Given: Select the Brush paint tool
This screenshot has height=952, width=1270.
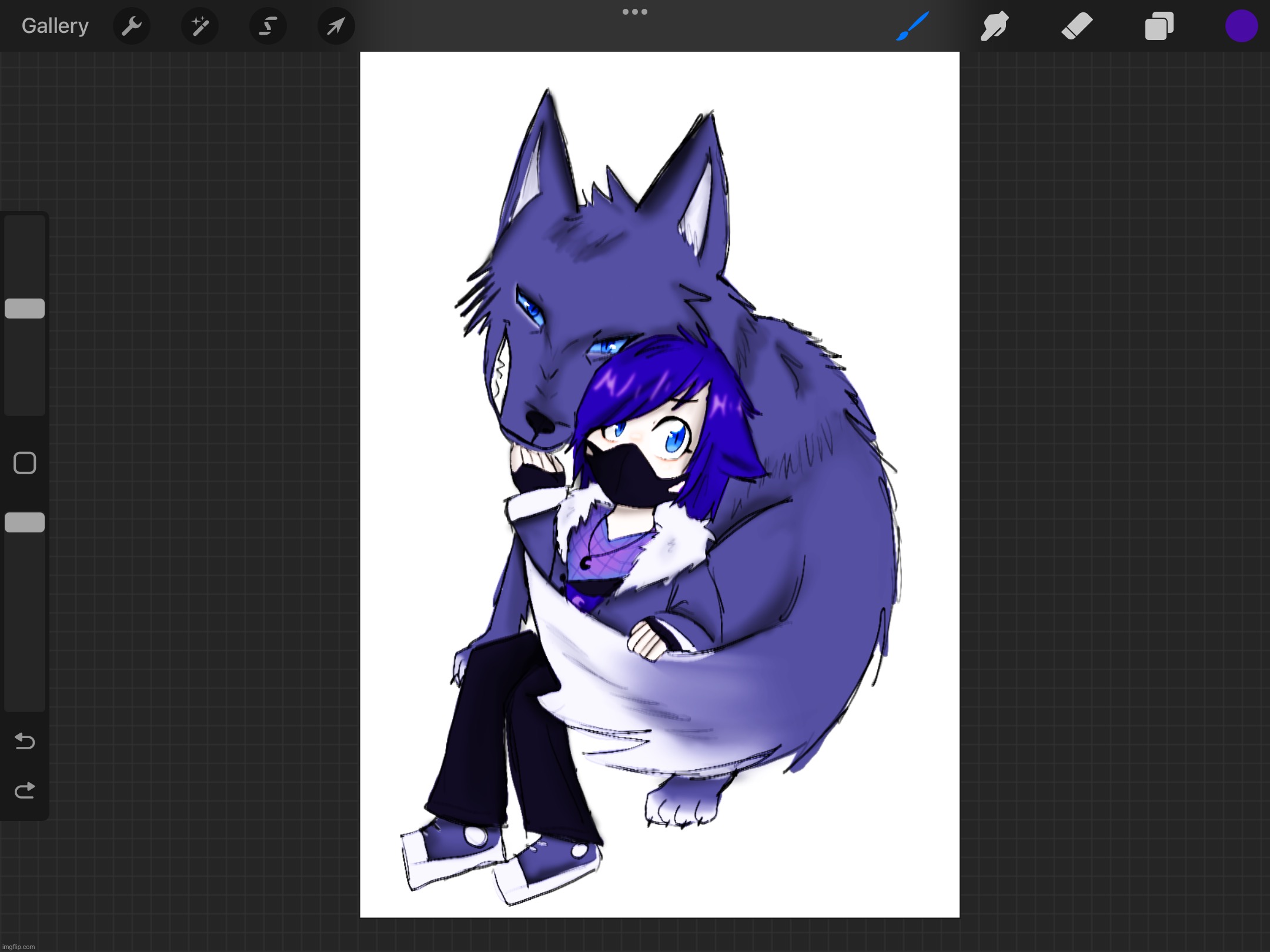Looking at the screenshot, I should [912, 26].
